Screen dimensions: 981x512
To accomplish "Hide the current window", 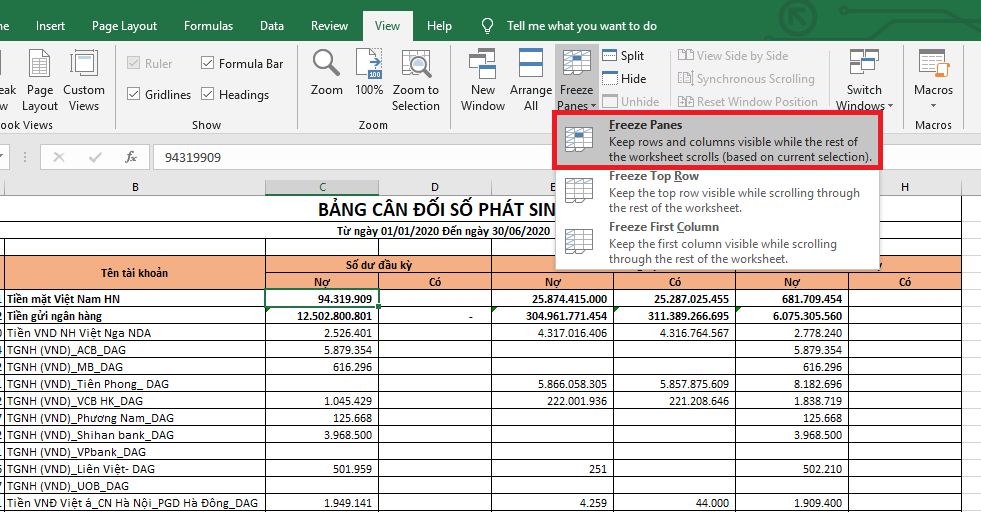I will coord(621,79).
